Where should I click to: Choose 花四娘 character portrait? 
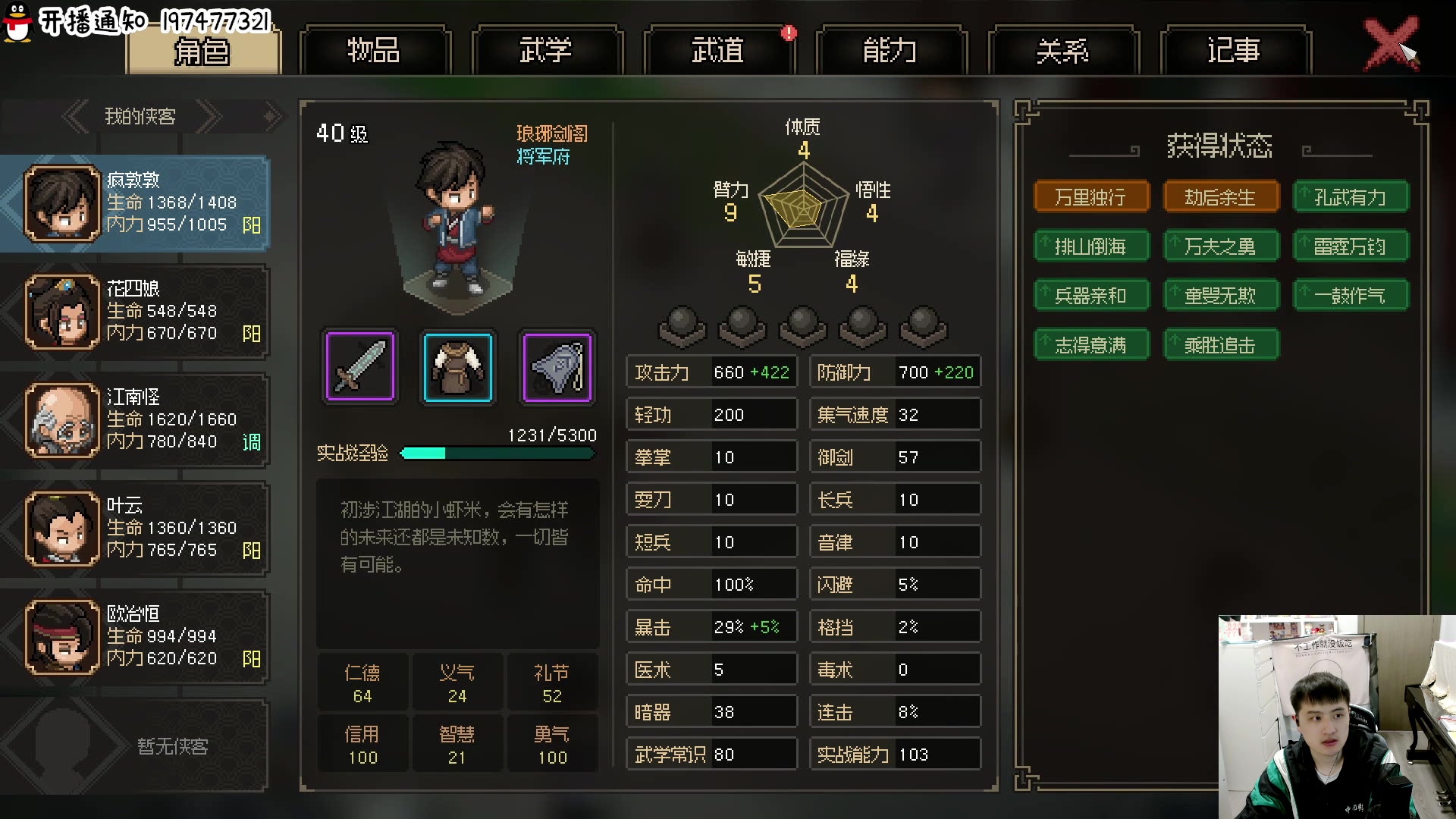(62, 312)
